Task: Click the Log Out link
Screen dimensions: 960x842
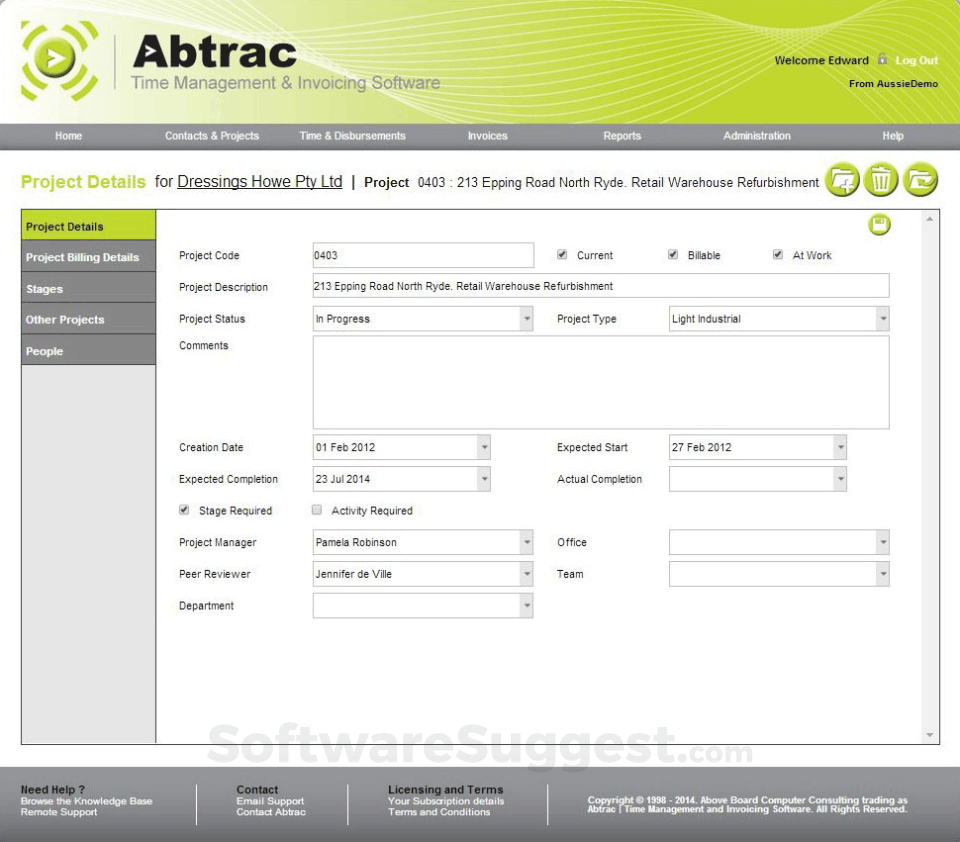Action: pos(917,60)
